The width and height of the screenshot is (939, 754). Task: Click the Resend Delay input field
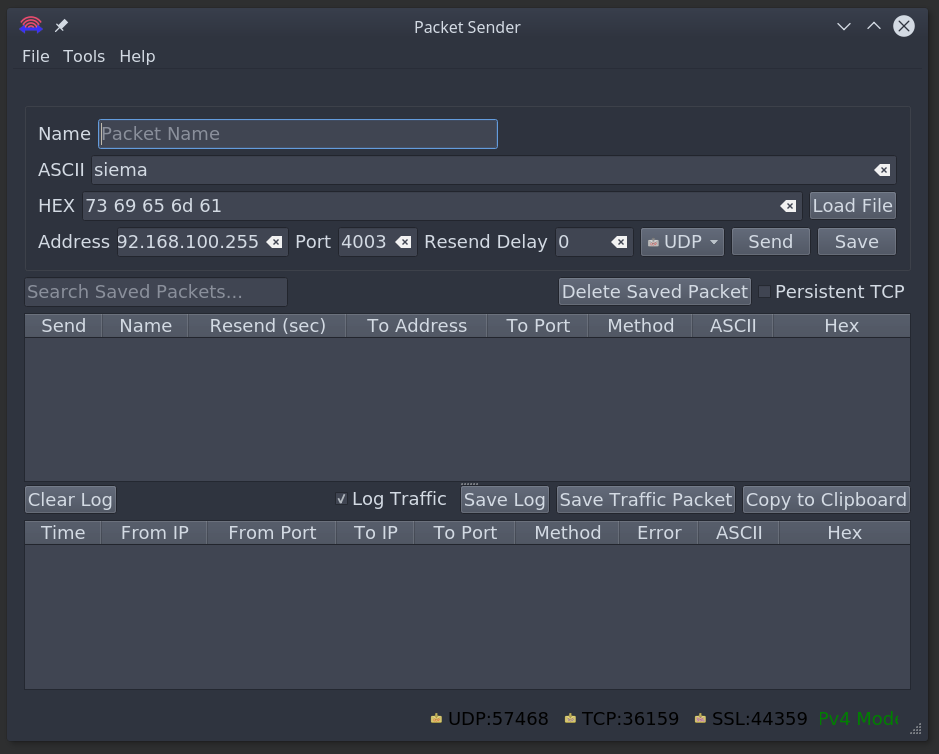point(594,242)
